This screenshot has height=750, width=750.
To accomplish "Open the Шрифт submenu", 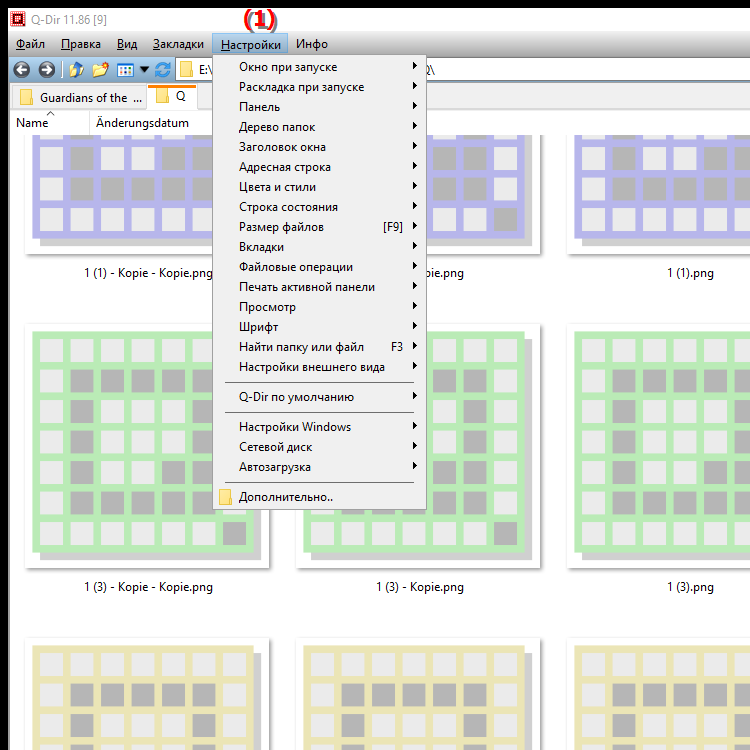I will coord(320,327).
